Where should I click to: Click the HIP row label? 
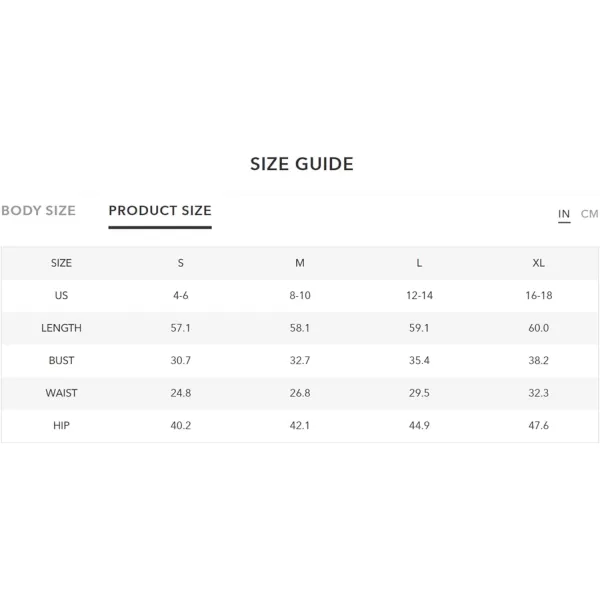(x=61, y=426)
